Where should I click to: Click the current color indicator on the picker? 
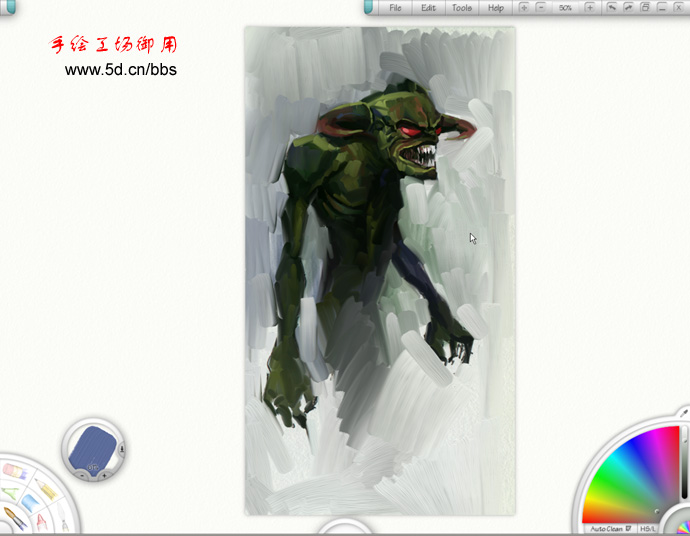[x=657, y=511]
